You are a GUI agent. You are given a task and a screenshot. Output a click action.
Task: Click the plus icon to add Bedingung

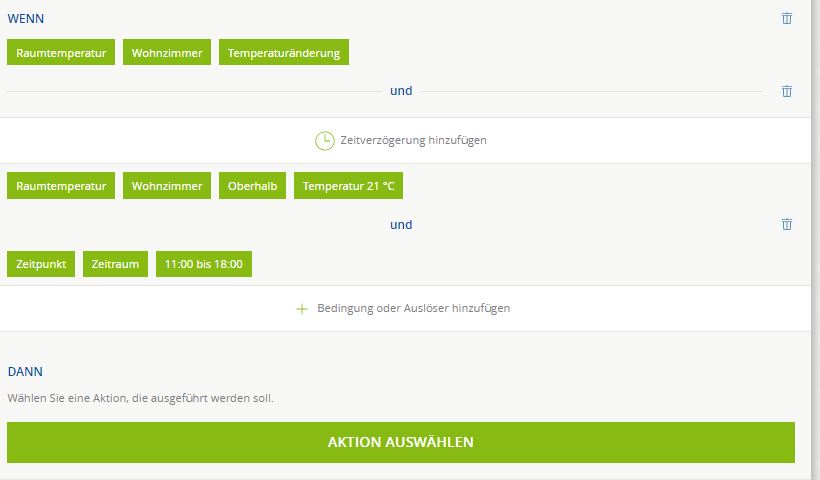[302, 309]
